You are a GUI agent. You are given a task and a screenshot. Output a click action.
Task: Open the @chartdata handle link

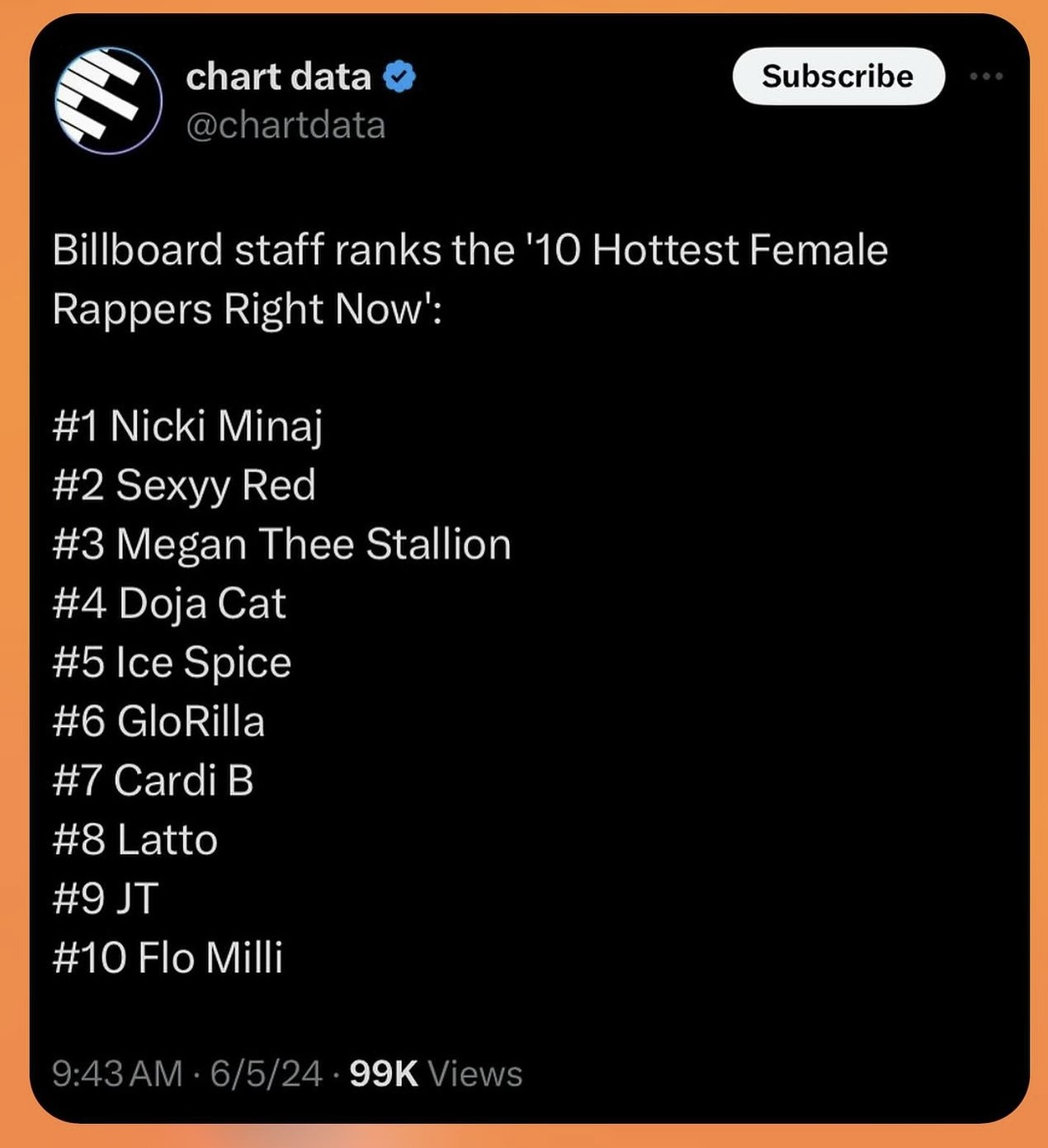[286, 125]
